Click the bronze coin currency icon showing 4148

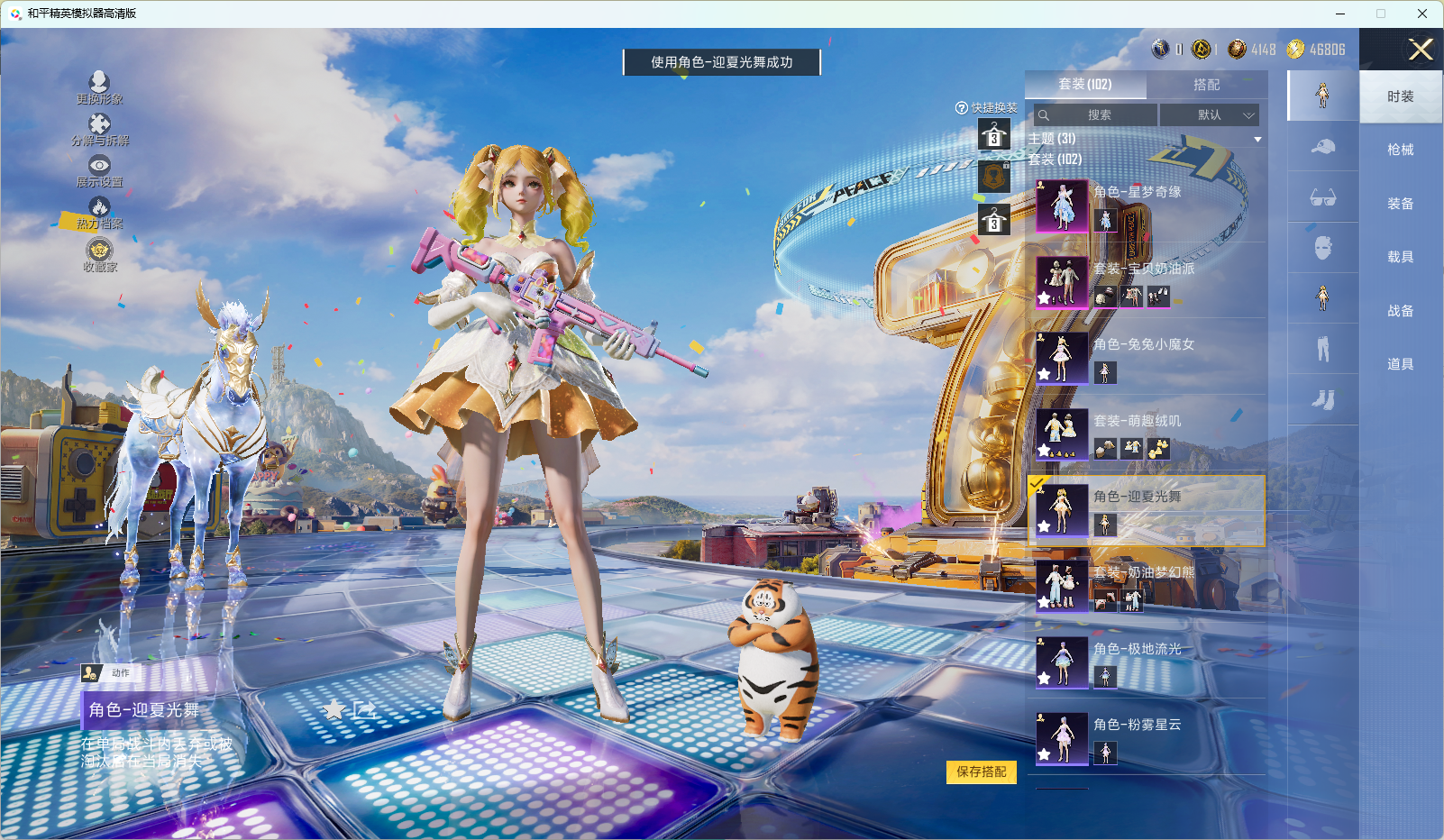(1237, 49)
